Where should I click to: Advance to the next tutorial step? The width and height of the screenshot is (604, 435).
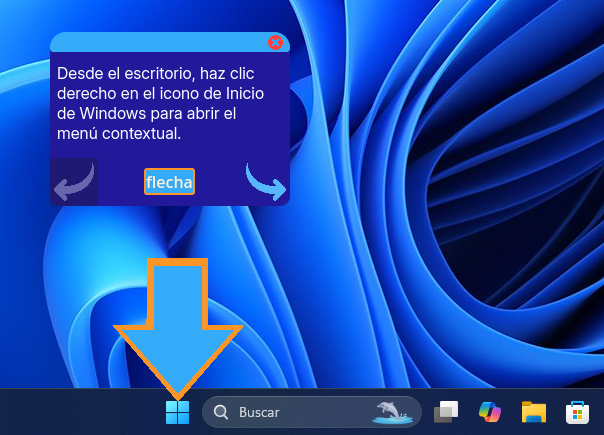pos(266,181)
